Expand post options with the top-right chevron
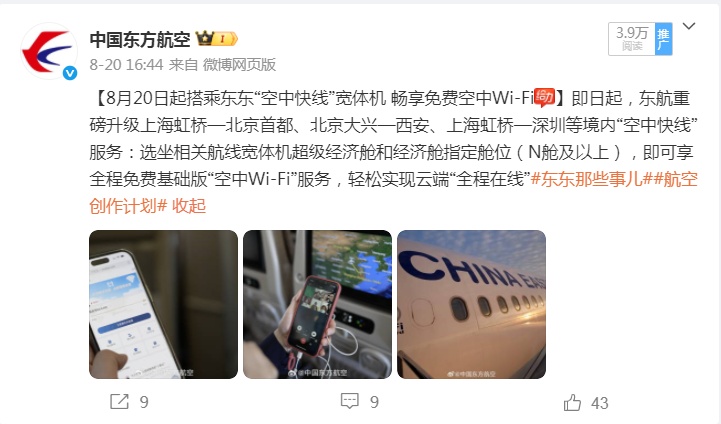The height and width of the screenshot is (424, 721). tap(688, 26)
